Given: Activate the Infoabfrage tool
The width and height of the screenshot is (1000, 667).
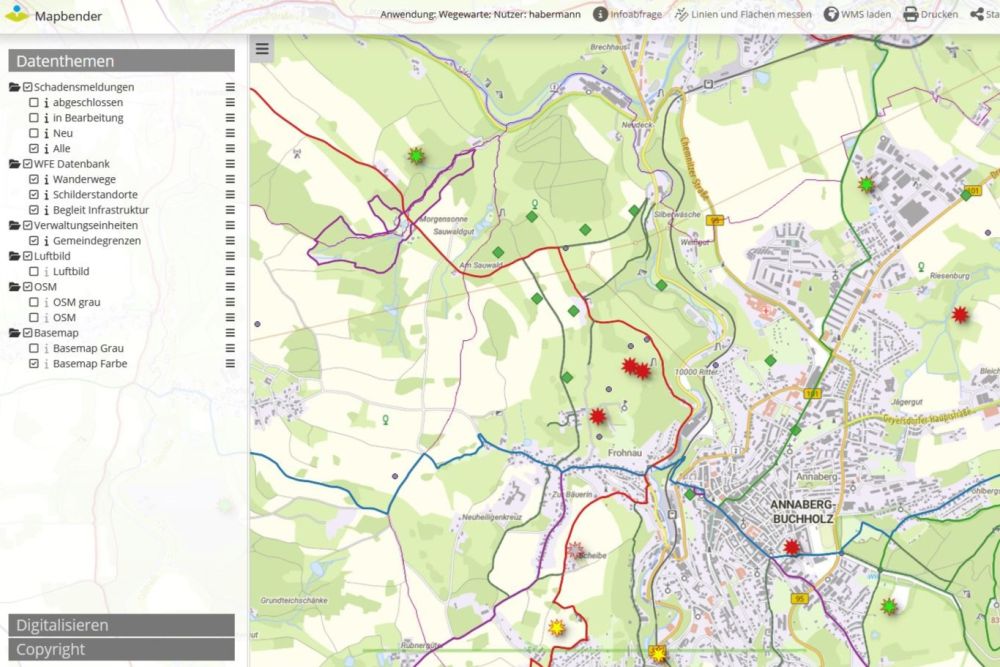Looking at the screenshot, I should click(628, 14).
